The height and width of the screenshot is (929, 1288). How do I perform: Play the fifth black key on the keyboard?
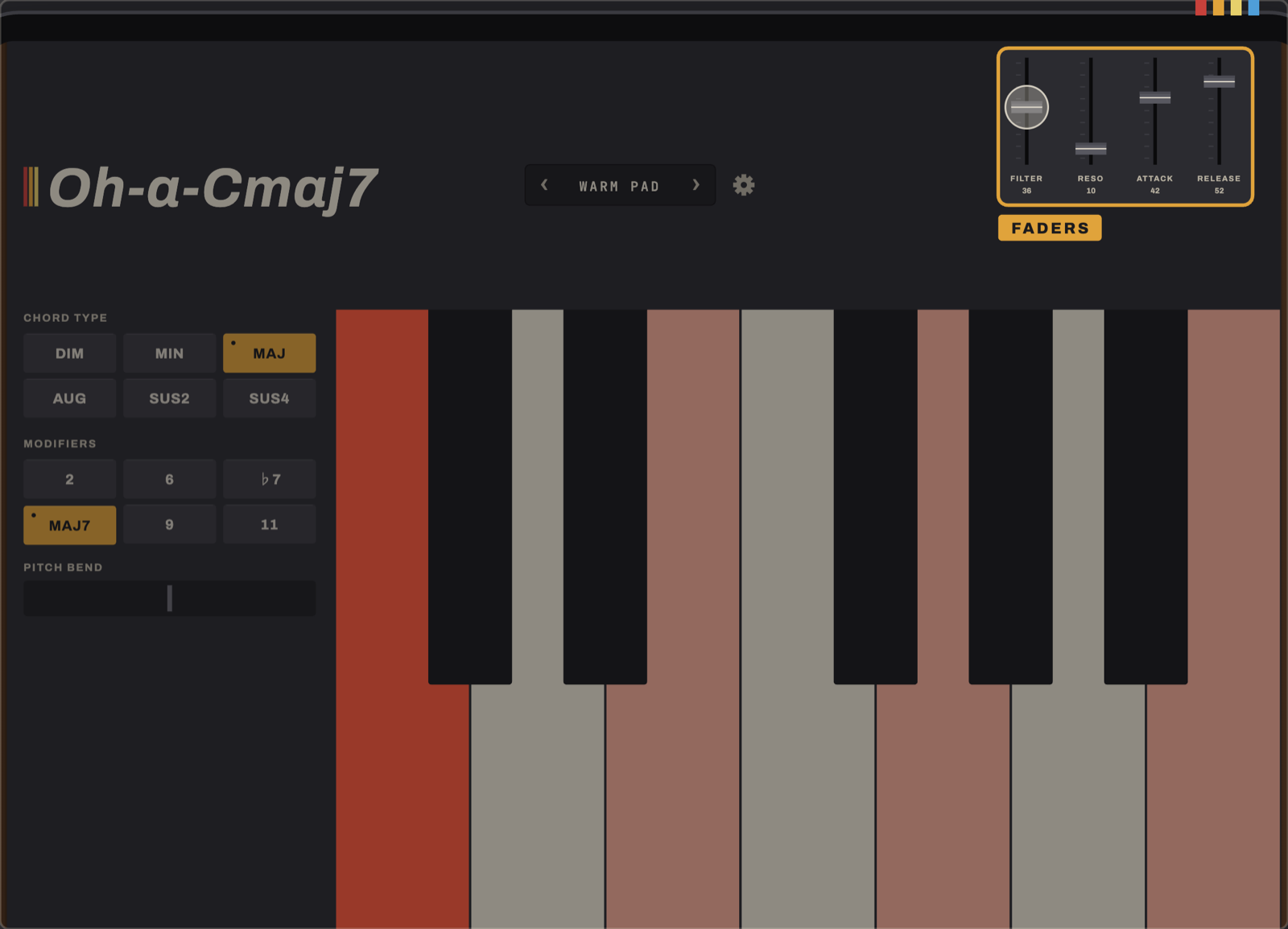(x=1146, y=497)
